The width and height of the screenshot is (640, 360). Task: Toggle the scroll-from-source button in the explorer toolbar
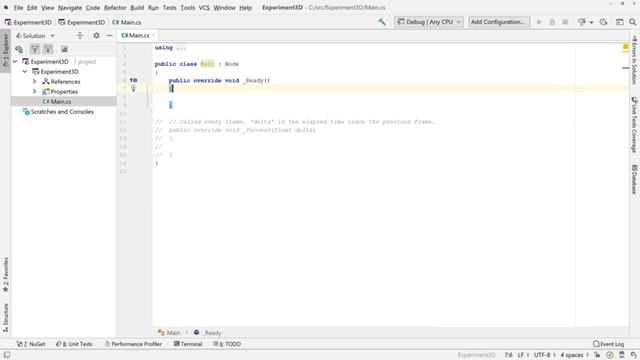pyautogui.click(x=35, y=49)
